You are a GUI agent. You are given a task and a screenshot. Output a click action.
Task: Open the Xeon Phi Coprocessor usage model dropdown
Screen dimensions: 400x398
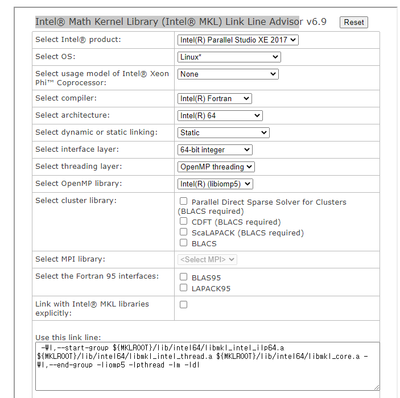(228, 74)
